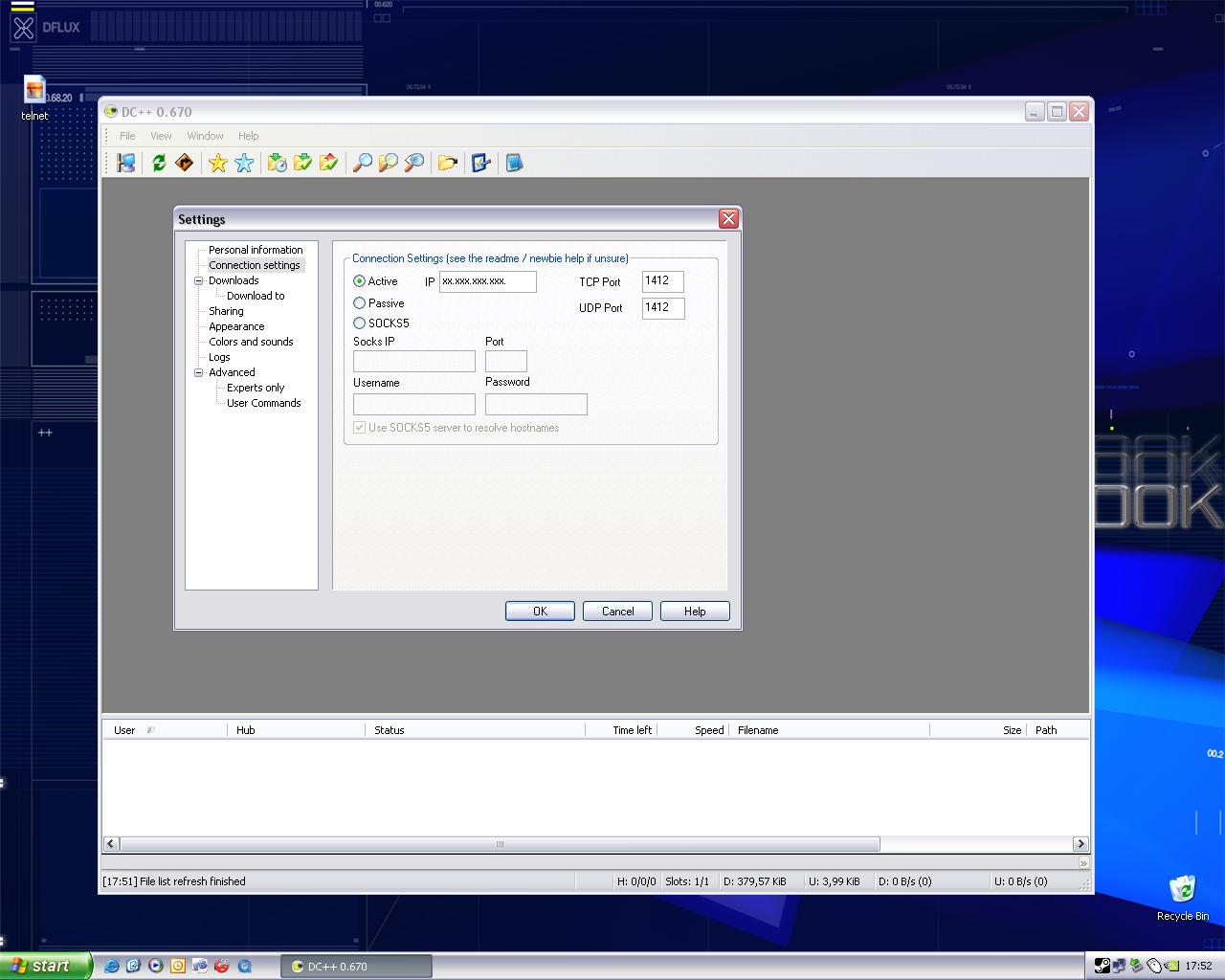Click network connection tray icon
The height and width of the screenshot is (980, 1225).
(x=1119, y=966)
